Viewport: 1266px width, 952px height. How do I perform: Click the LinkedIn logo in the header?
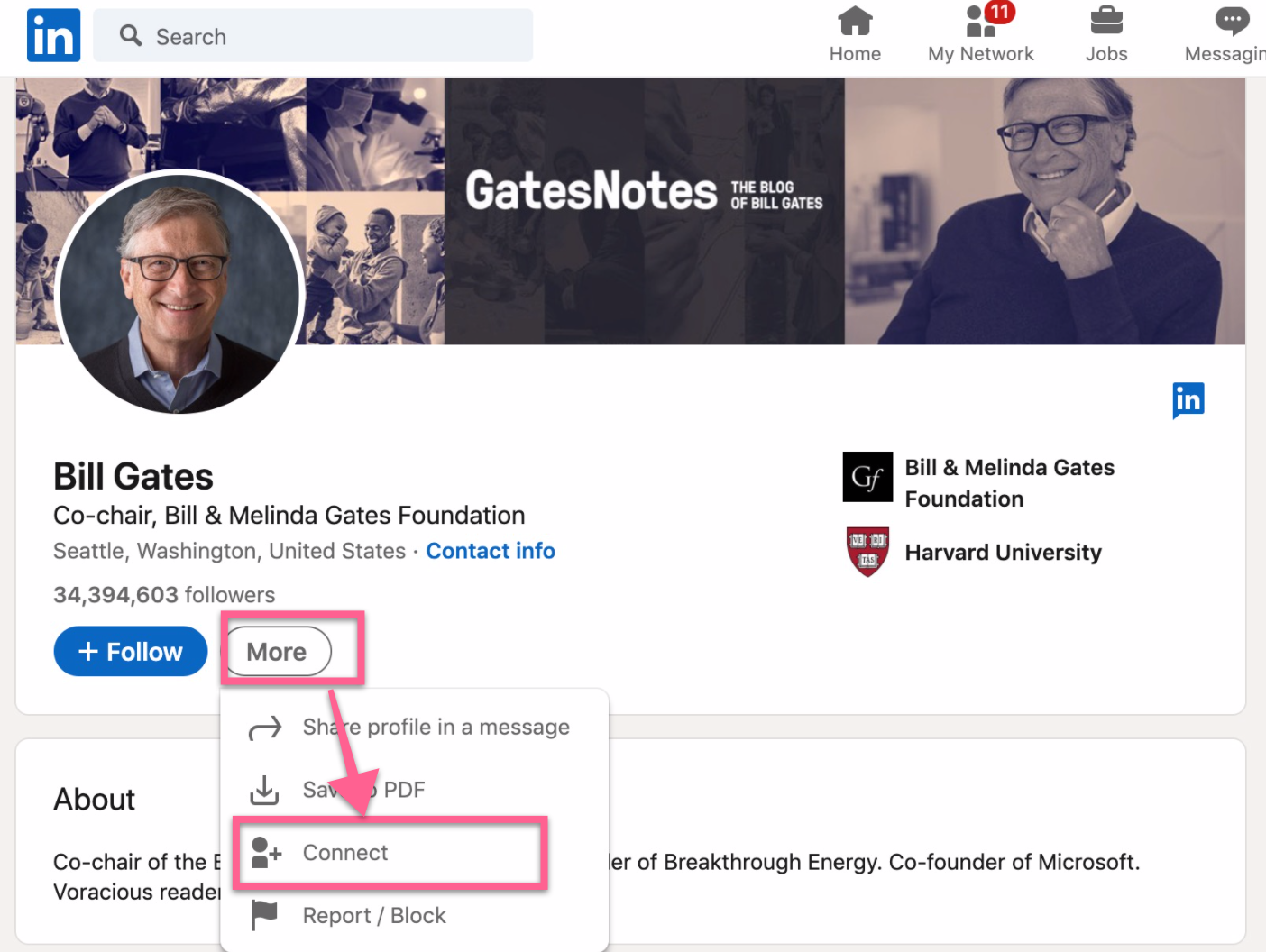point(53,35)
